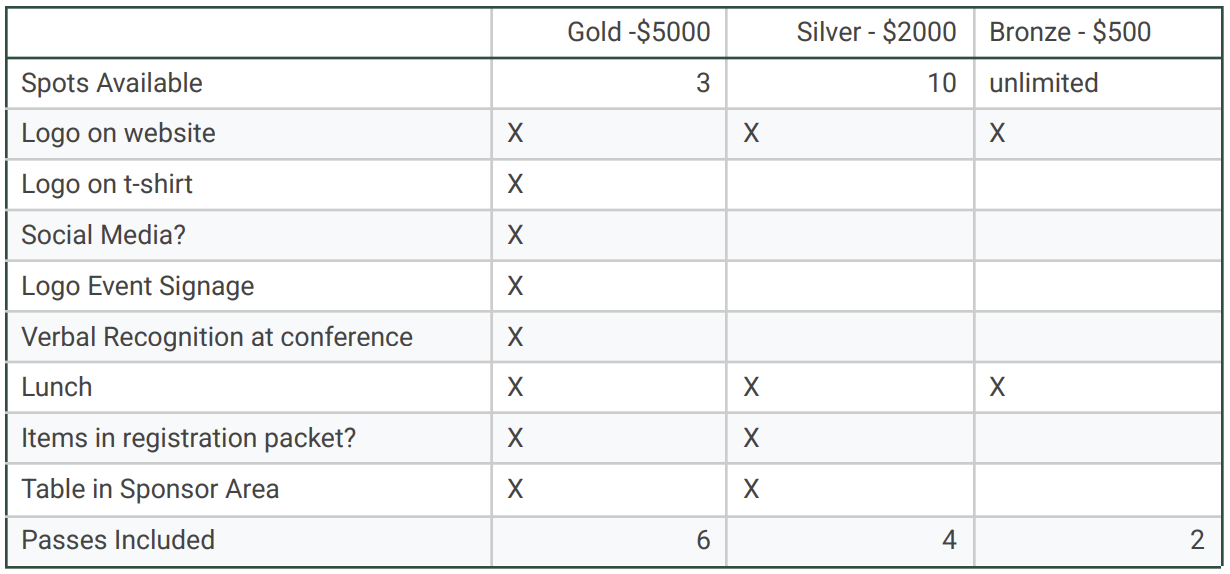
Task: Select the Table in Sponsor Area label
Action: pyautogui.click(x=150, y=489)
